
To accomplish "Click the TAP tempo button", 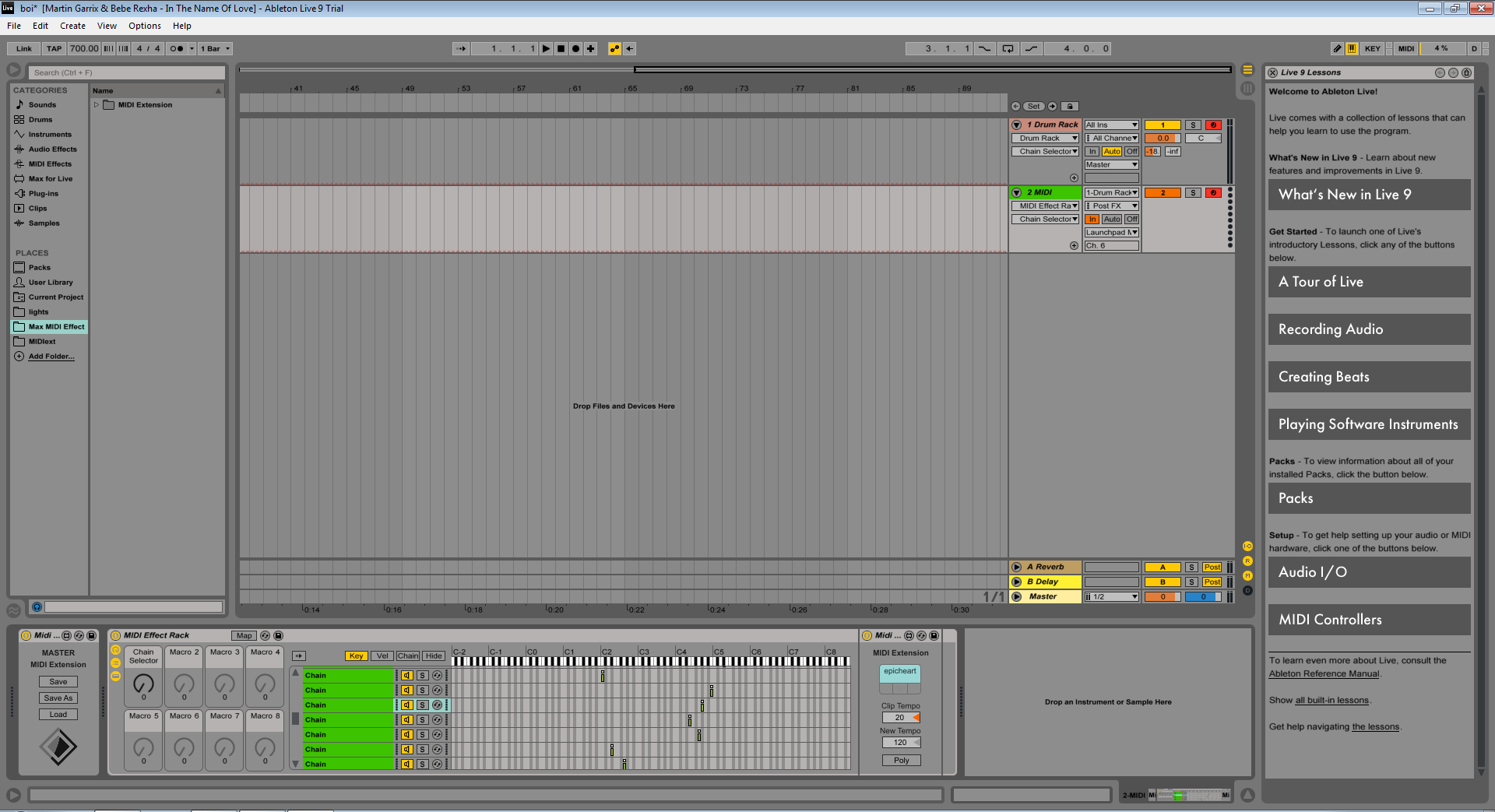I will point(54,48).
